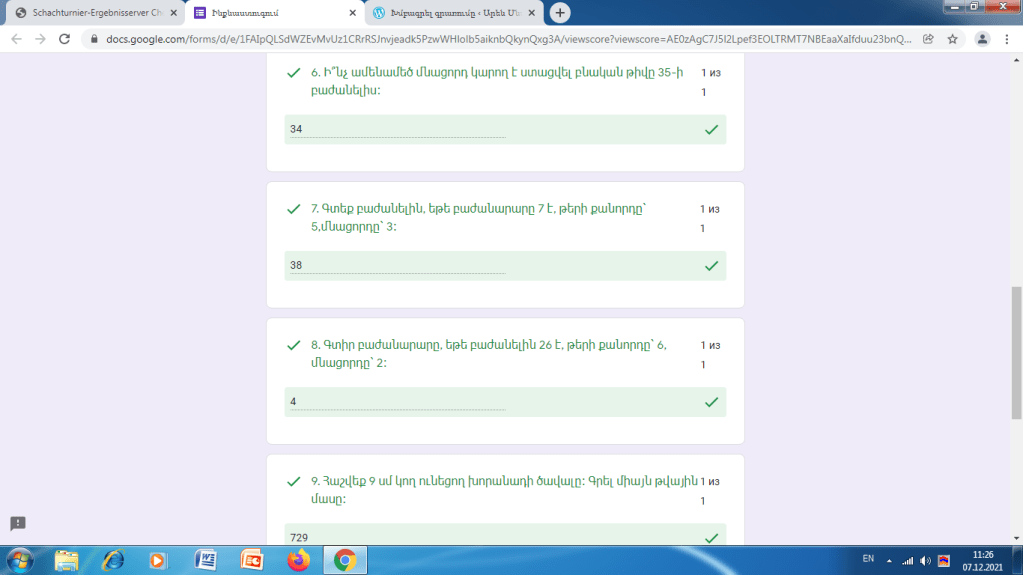Switch to the third WordPress tab

click(x=450, y=13)
